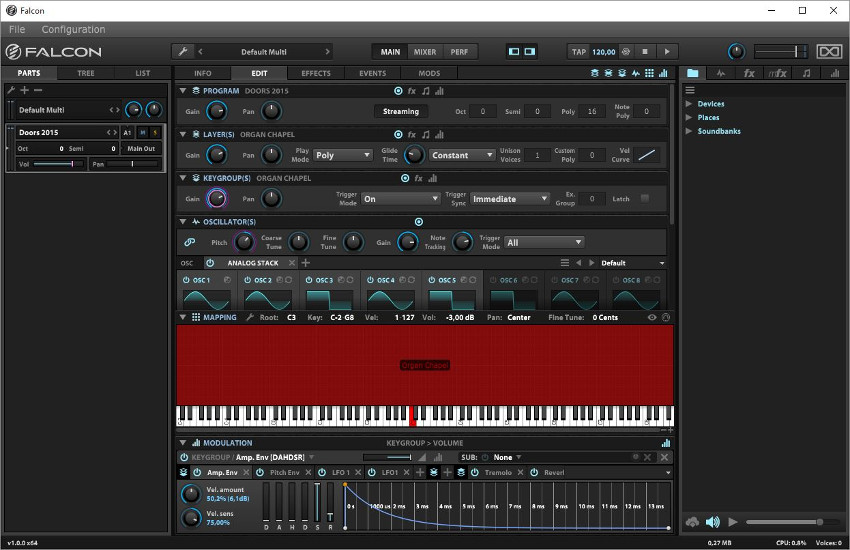This screenshot has height=550, width=850.
Task: Expand Soundbanks in browser tree
Action: [688, 131]
